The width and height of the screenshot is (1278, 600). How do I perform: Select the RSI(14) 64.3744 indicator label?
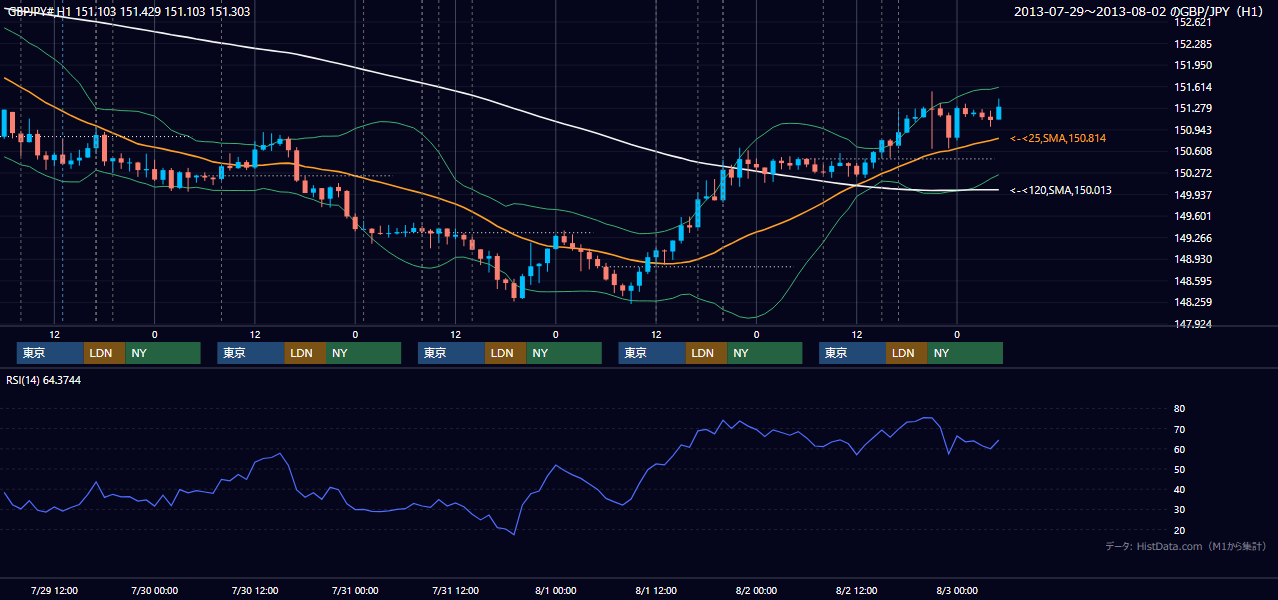point(44,380)
